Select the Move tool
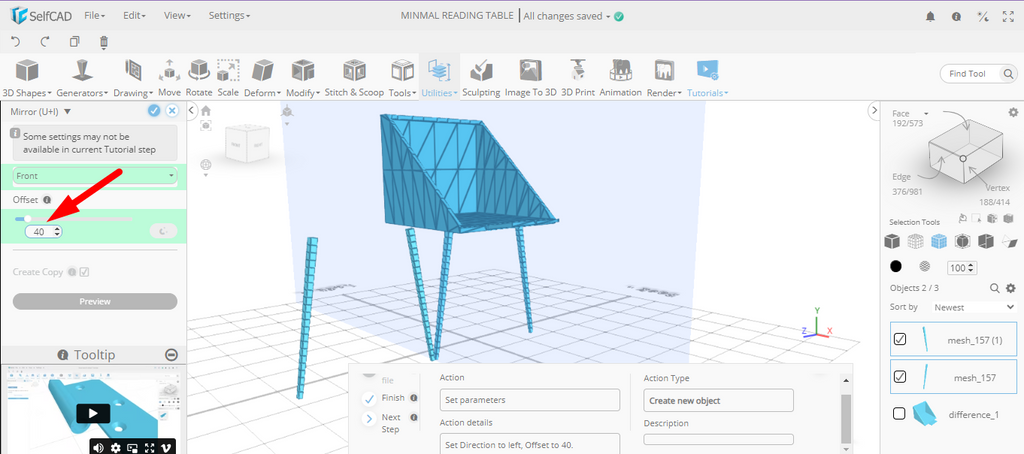Viewport: 1024px width, 454px height. (x=169, y=78)
